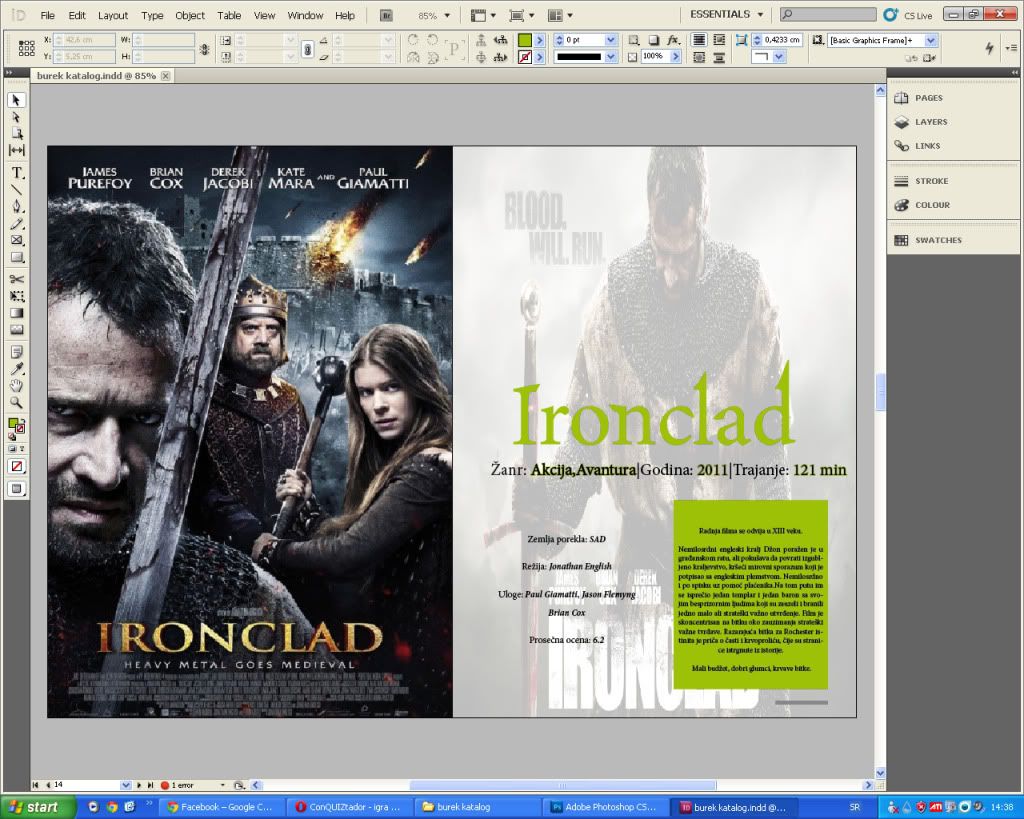Click the green fill color swatch in control panel
Image resolution: width=1024 pixels, height=819 pixels.
coord(524,40)
